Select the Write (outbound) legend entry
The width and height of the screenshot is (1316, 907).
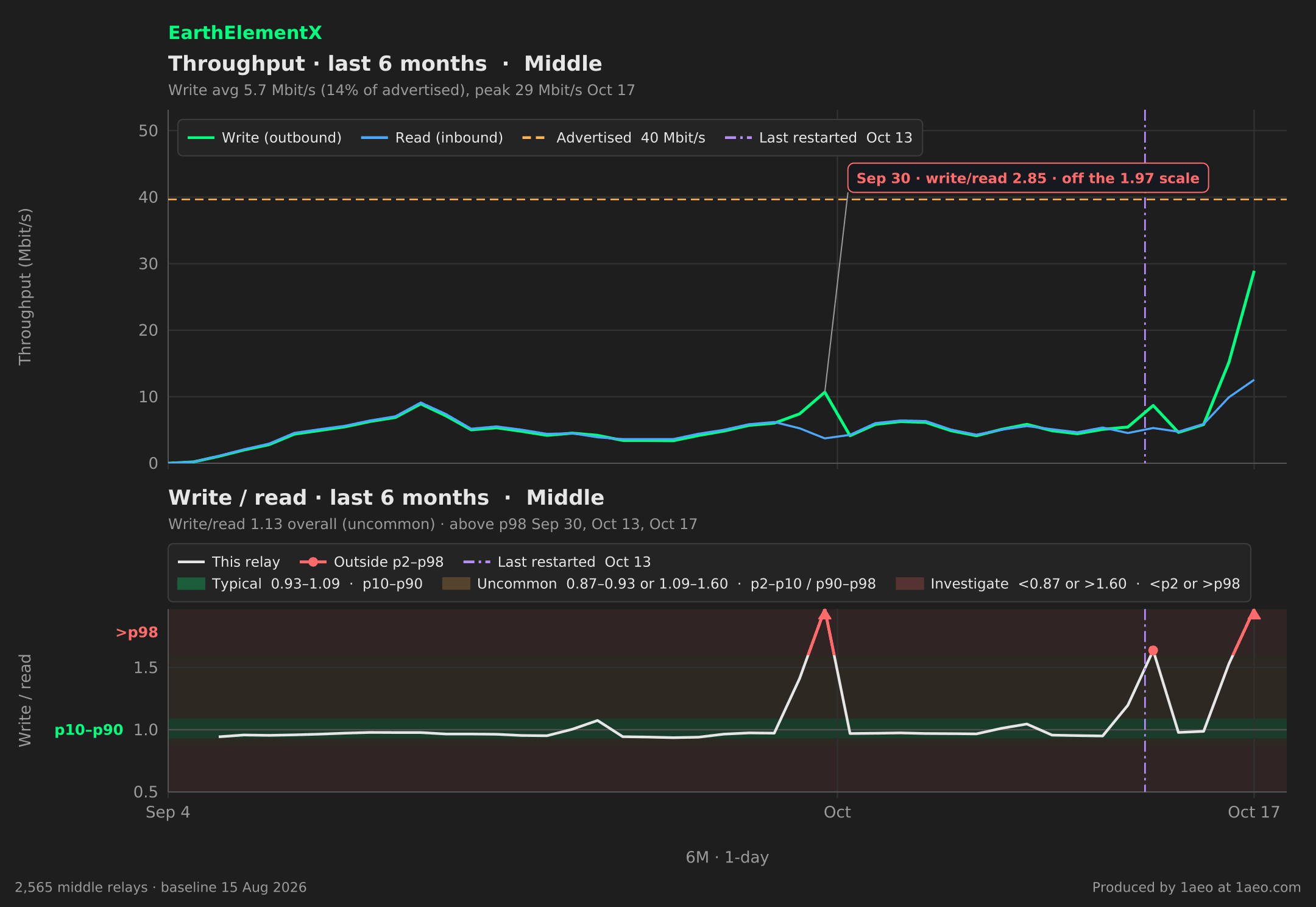tap(264, 138)
